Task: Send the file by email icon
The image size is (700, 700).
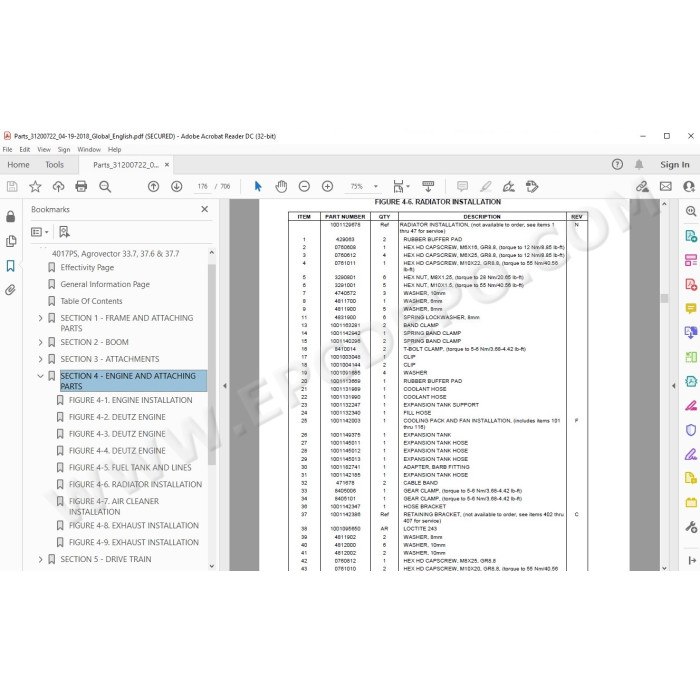Action: click(x=666, y=187)
